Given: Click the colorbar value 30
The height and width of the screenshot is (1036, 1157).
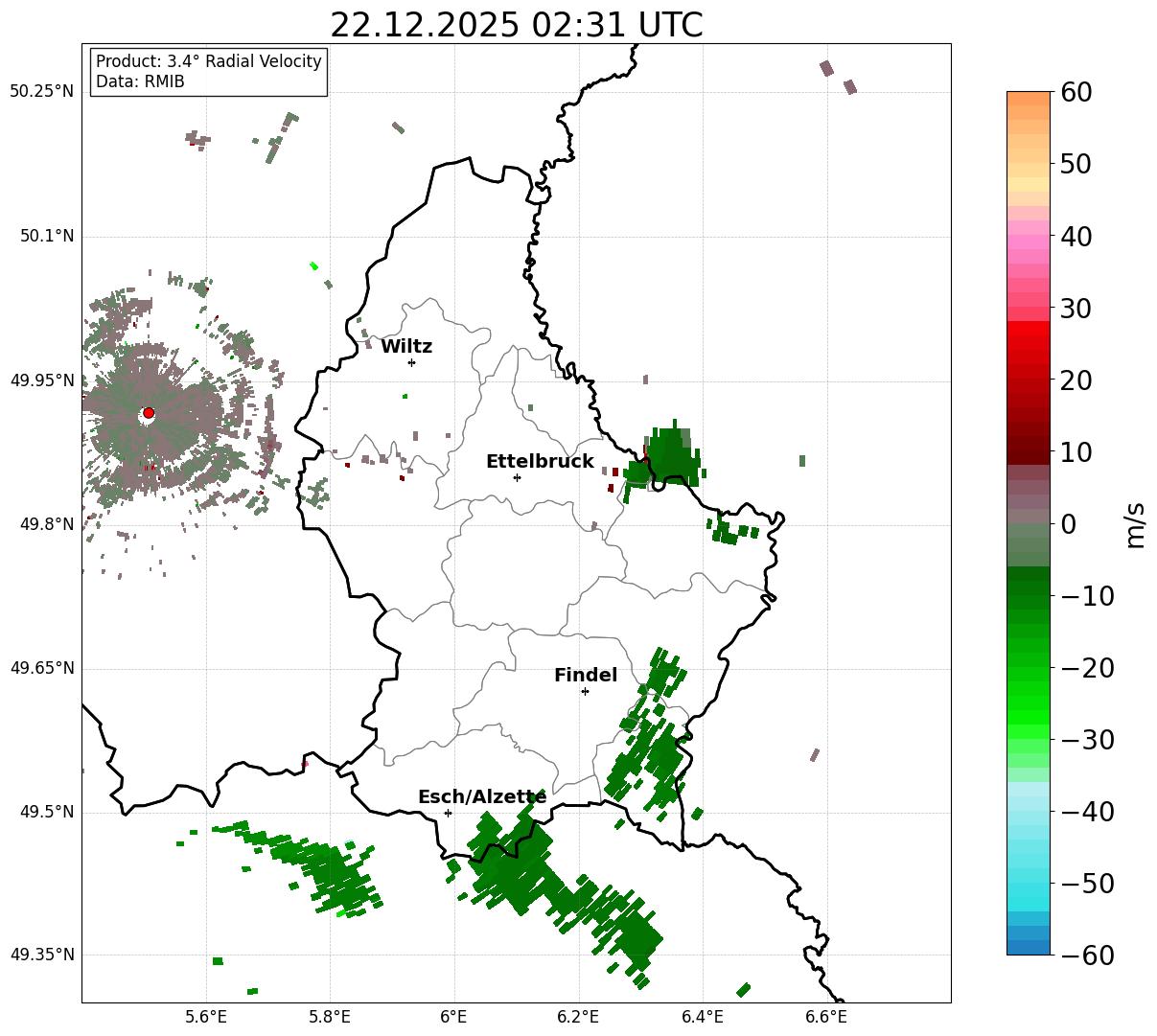Looking at the screenshot, I should (x=1076, y=309).
